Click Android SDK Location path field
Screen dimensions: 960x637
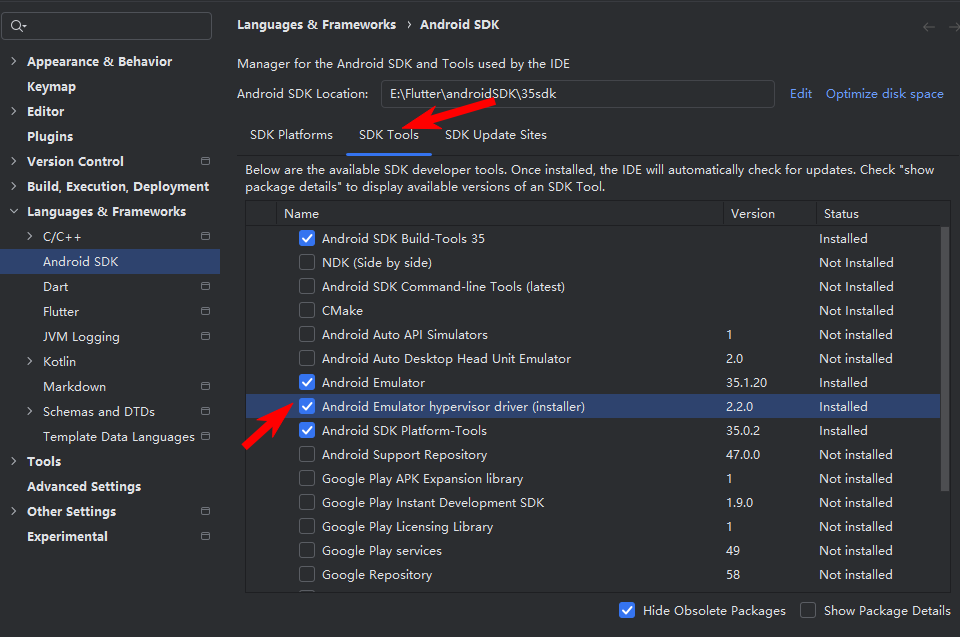click(x=578, y=94)
